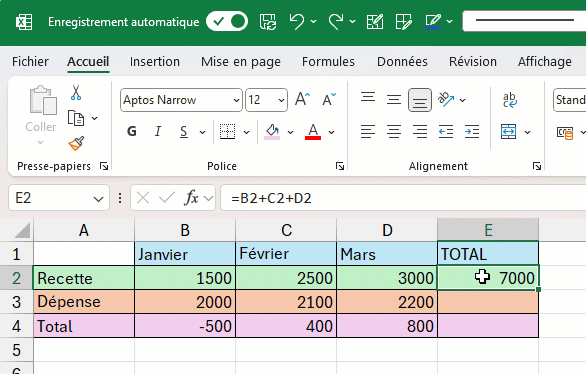This screenshot has height=374, width=586.
Task: Decrease font size with smaller A
Action: 329,100
